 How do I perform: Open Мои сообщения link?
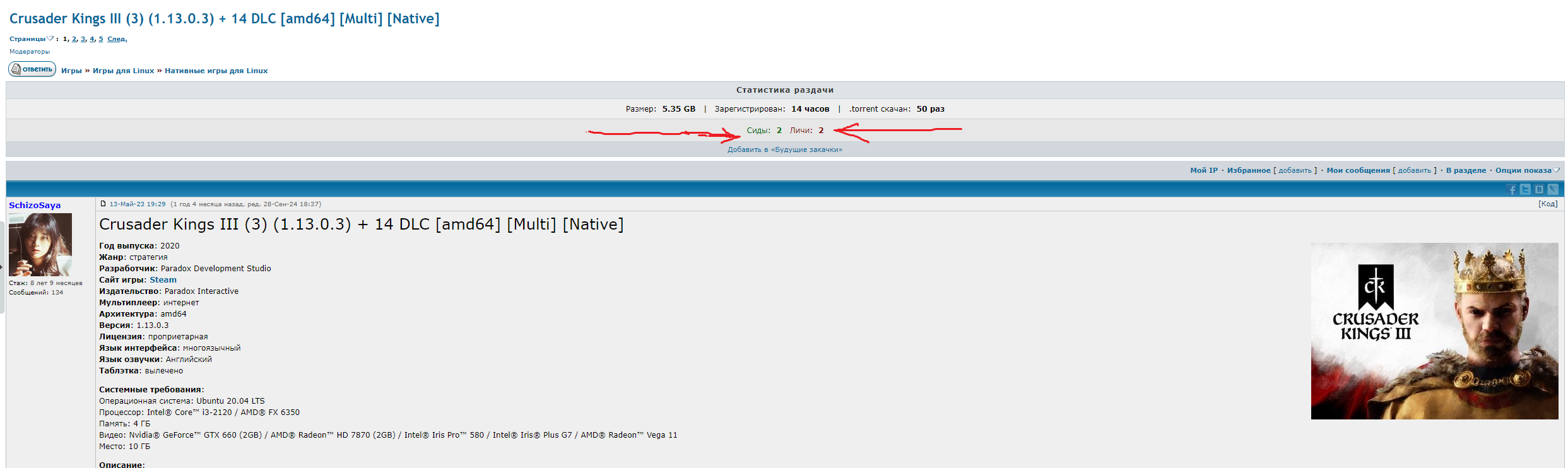coord(1358,170)
